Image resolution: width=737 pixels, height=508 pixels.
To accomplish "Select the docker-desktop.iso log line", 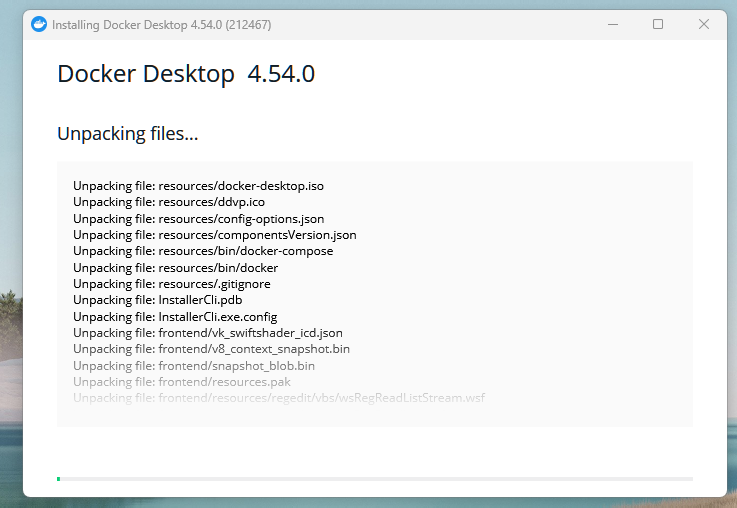I will [x=198, y=186].
